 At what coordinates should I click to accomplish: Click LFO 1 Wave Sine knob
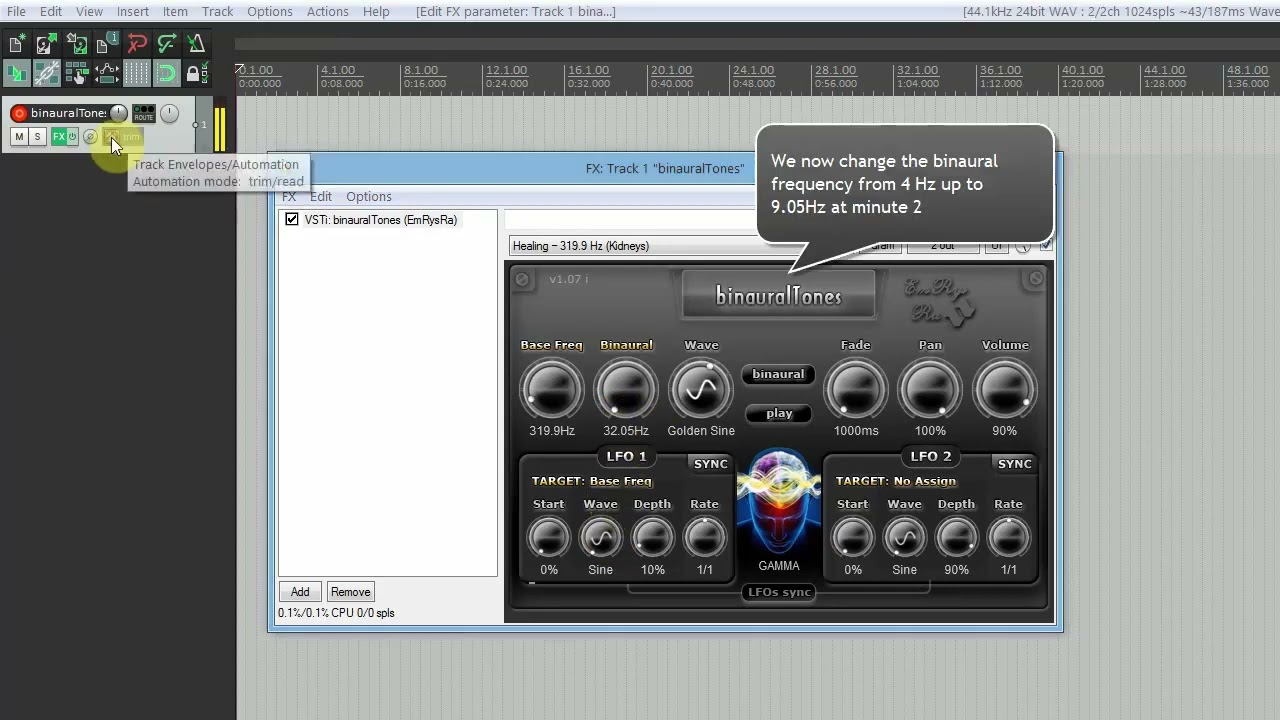[x=600, y=538]
